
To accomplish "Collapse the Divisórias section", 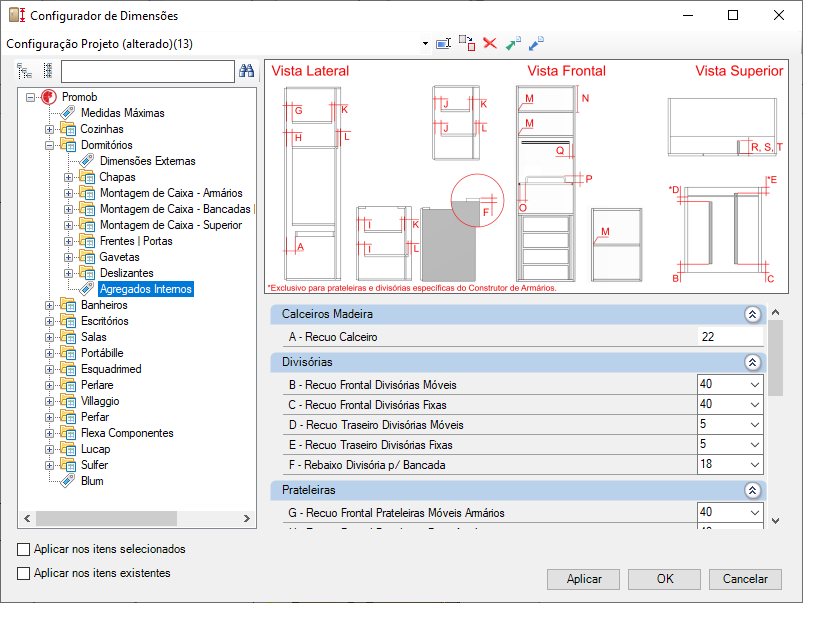I will (752, 362).
